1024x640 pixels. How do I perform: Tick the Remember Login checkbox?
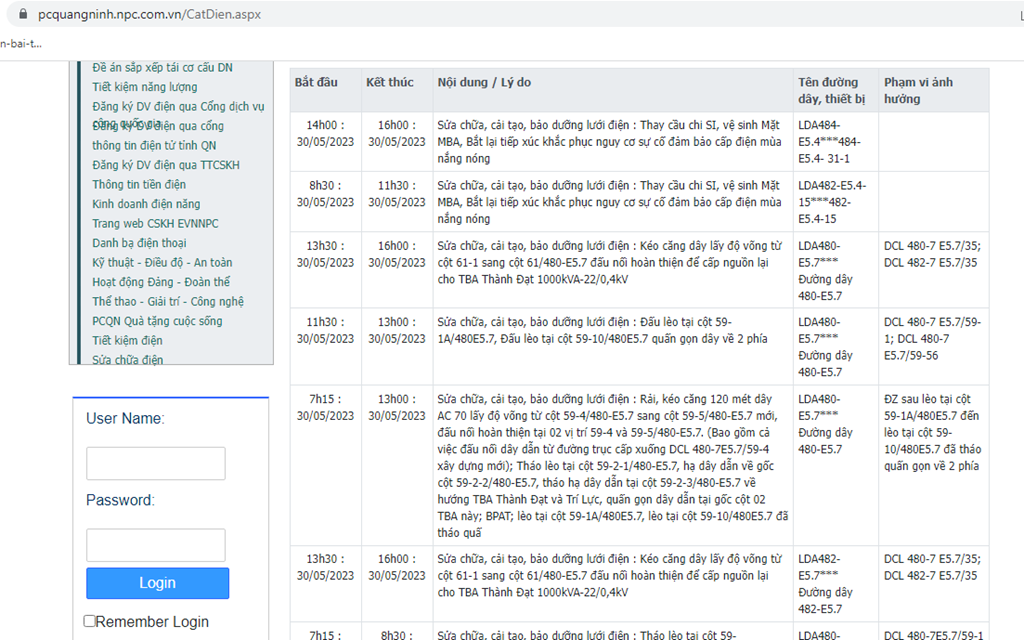click(90, 621)
